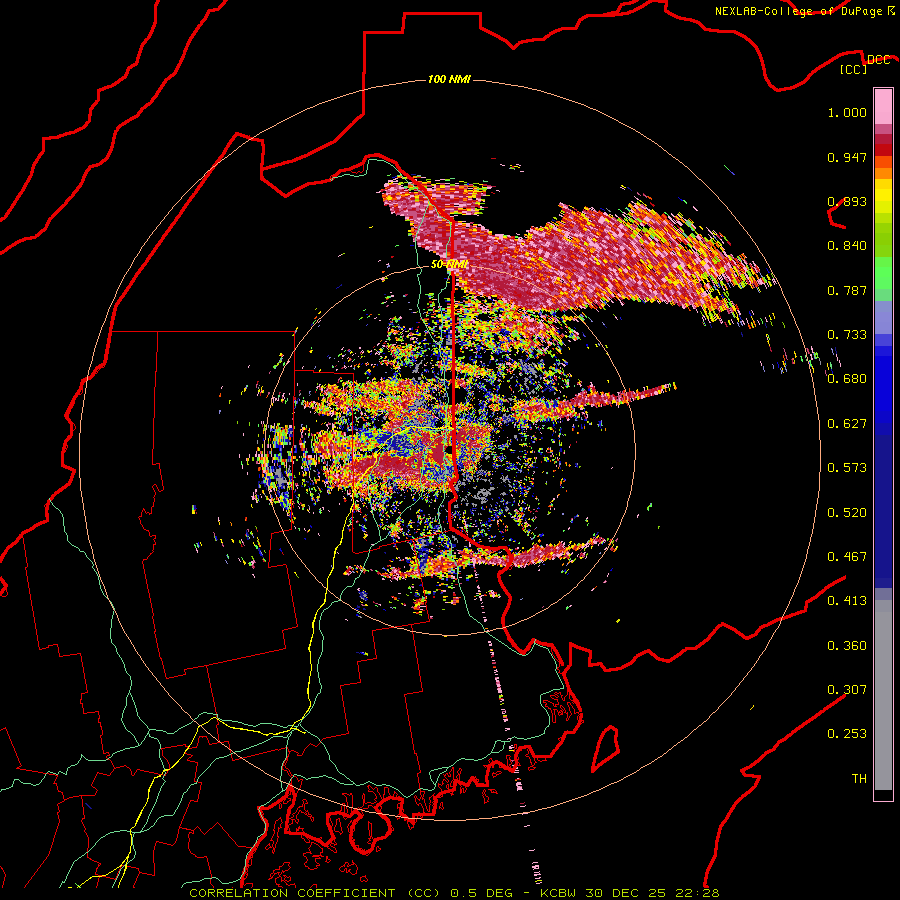Click the 0.733 scale value
Screen dimensions: 900x900
[x=847, y=335]
